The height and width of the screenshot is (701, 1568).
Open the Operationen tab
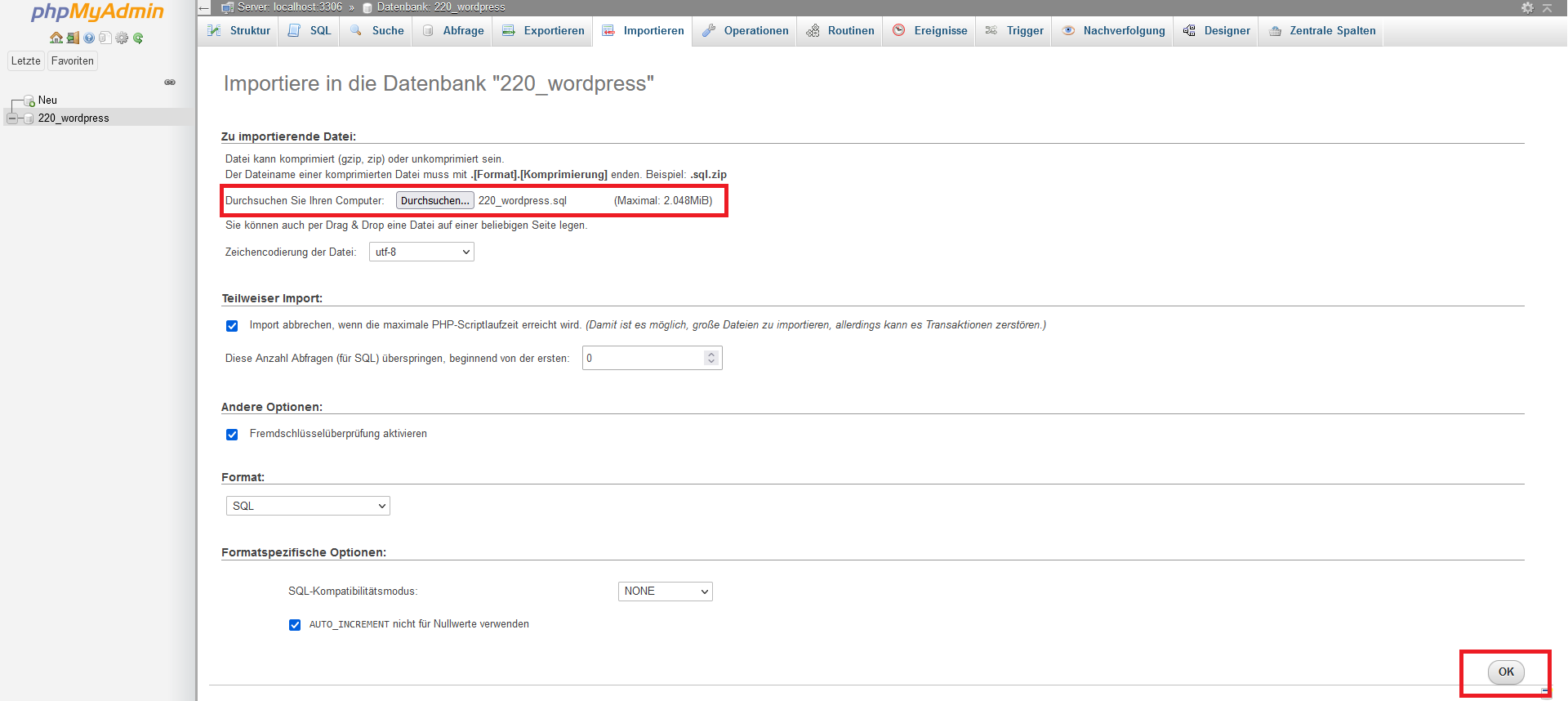click(745, 31)
